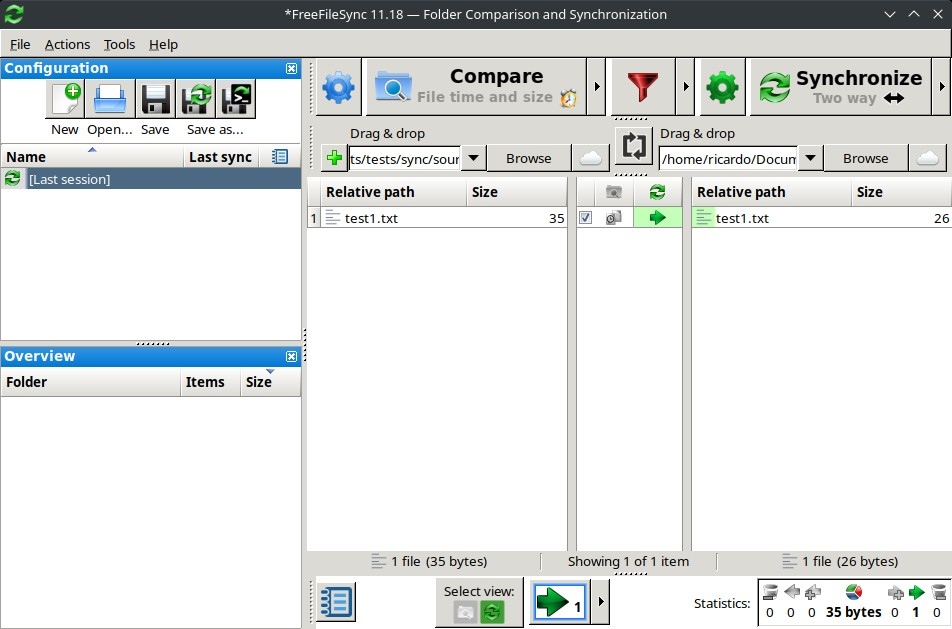Select cloud storage for the left folder
The height and width of the screenshot is (629, 952).
pyautogui.click(x=590, y=158)
